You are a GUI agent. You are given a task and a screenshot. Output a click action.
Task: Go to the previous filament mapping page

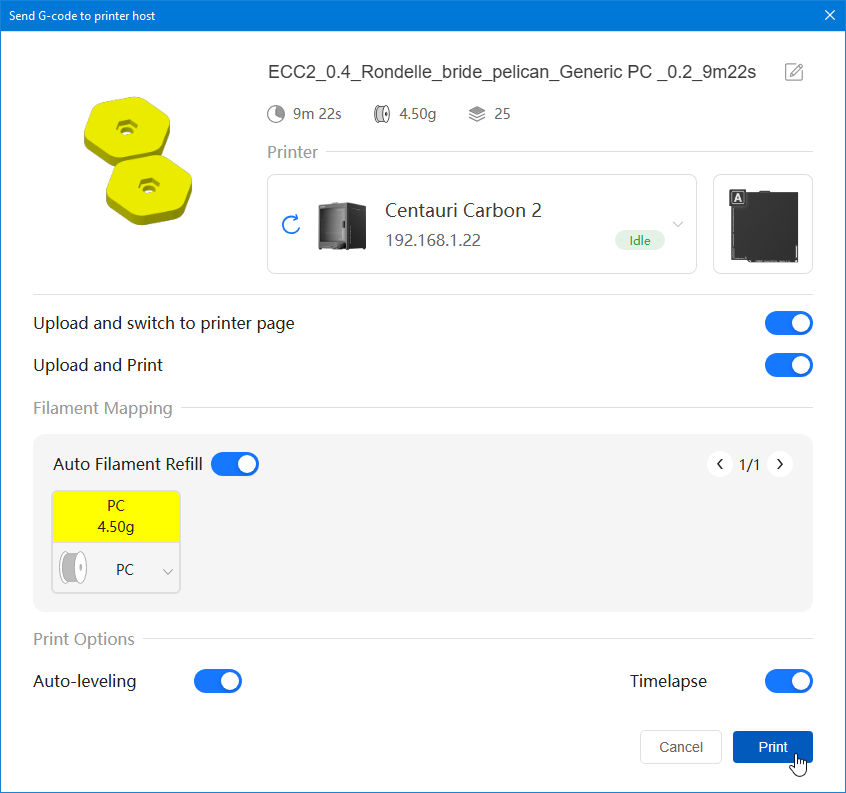(x=719, y=464)
